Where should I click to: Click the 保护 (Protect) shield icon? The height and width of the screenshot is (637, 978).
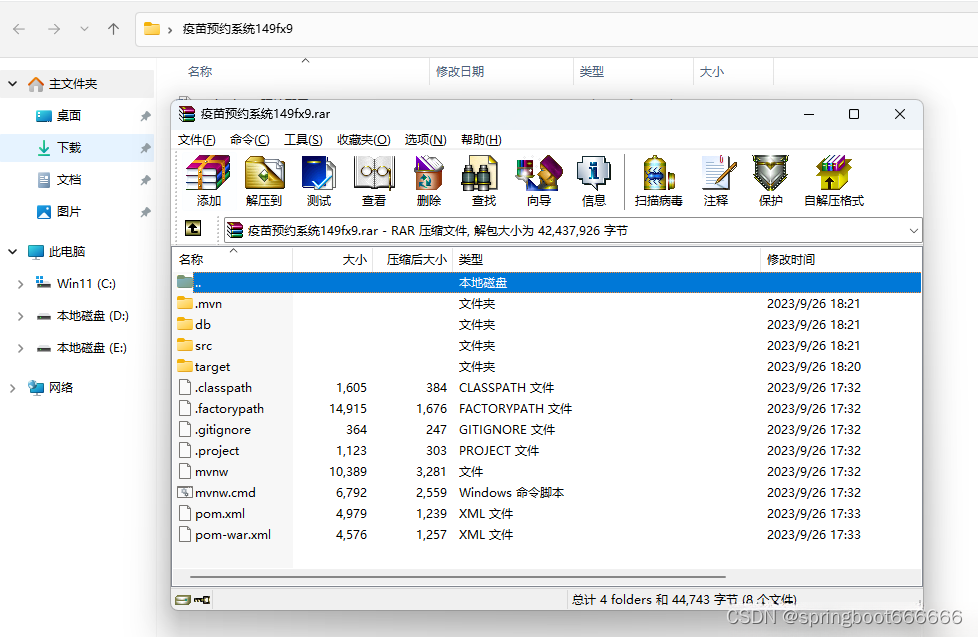[770, 172]
